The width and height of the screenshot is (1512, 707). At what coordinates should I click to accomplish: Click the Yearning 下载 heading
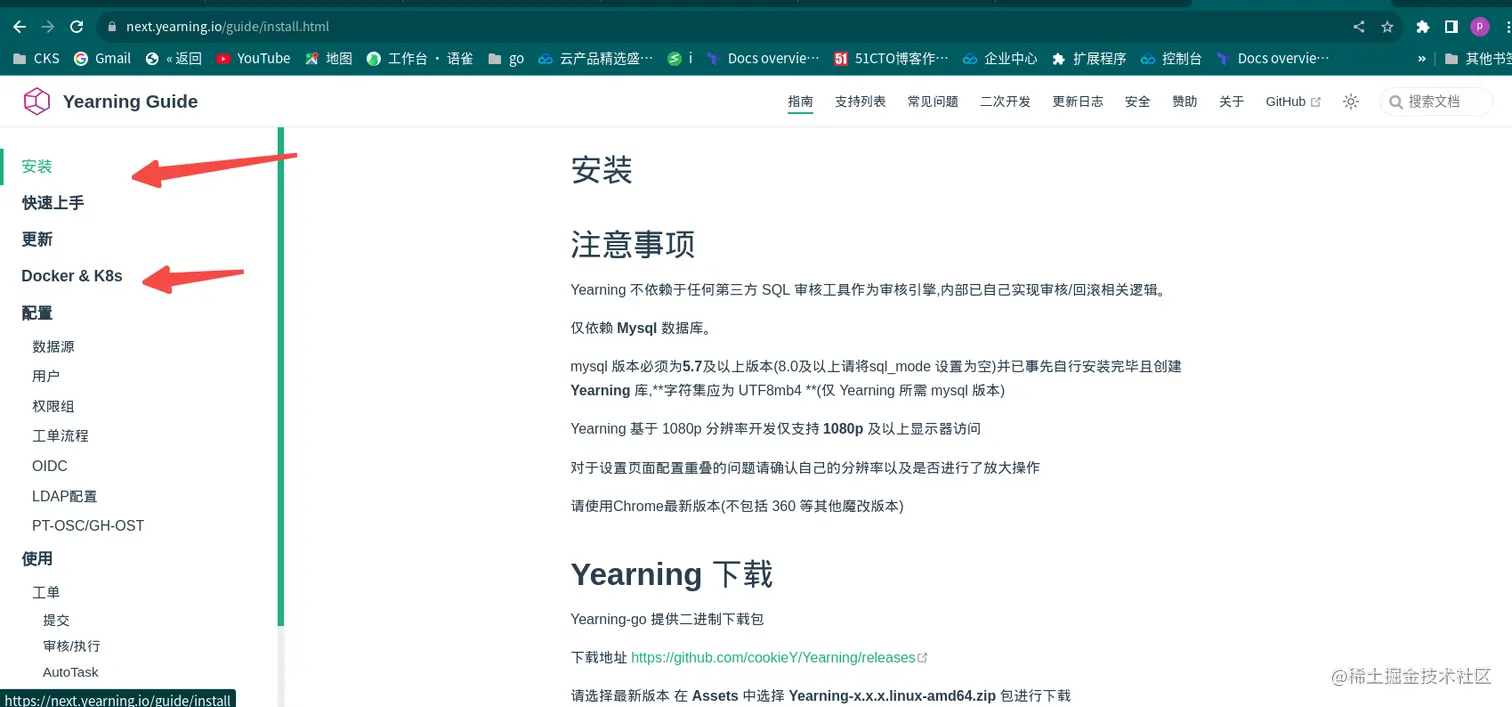coord(672,574)
